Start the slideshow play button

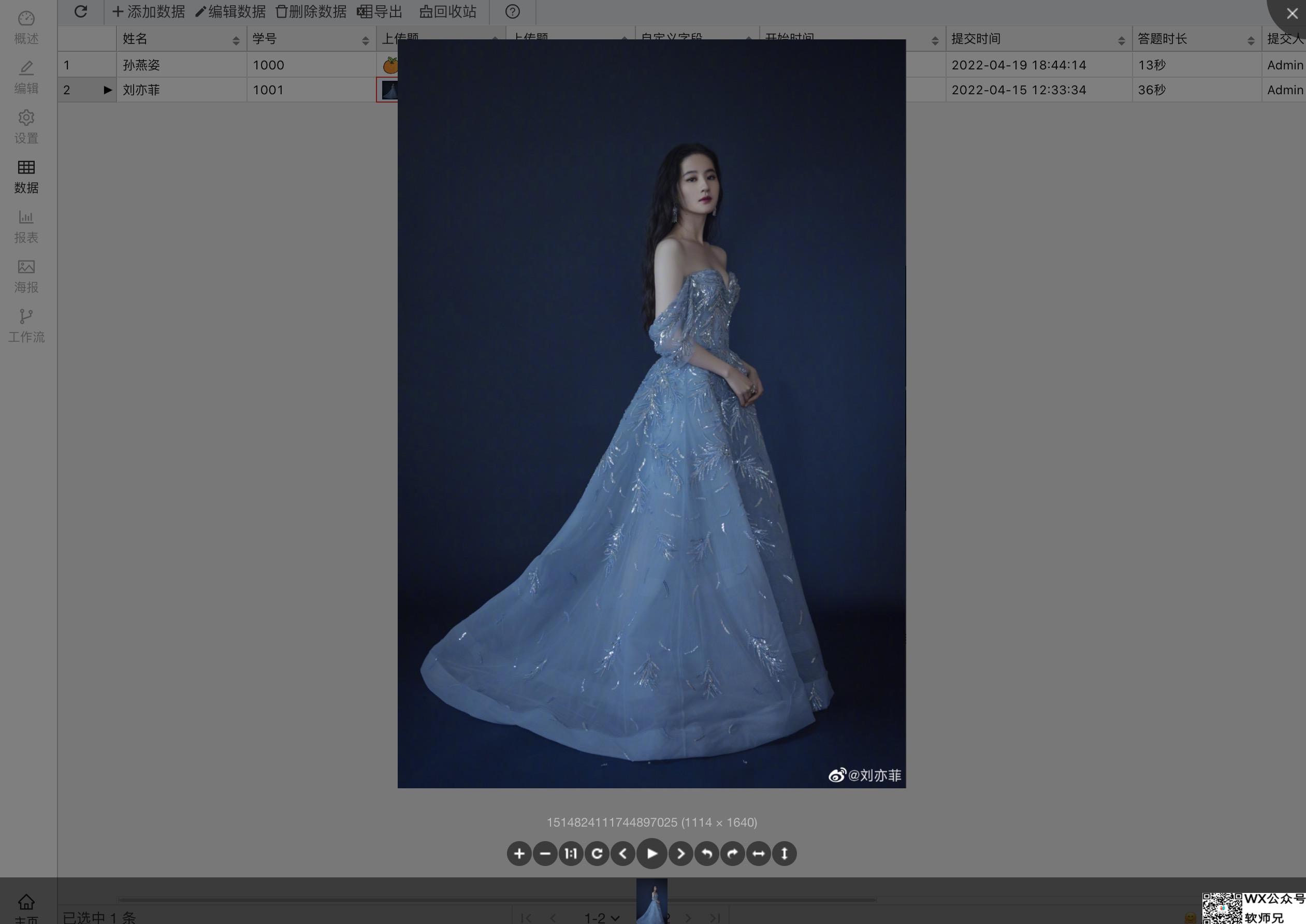[x=652, y=854]
